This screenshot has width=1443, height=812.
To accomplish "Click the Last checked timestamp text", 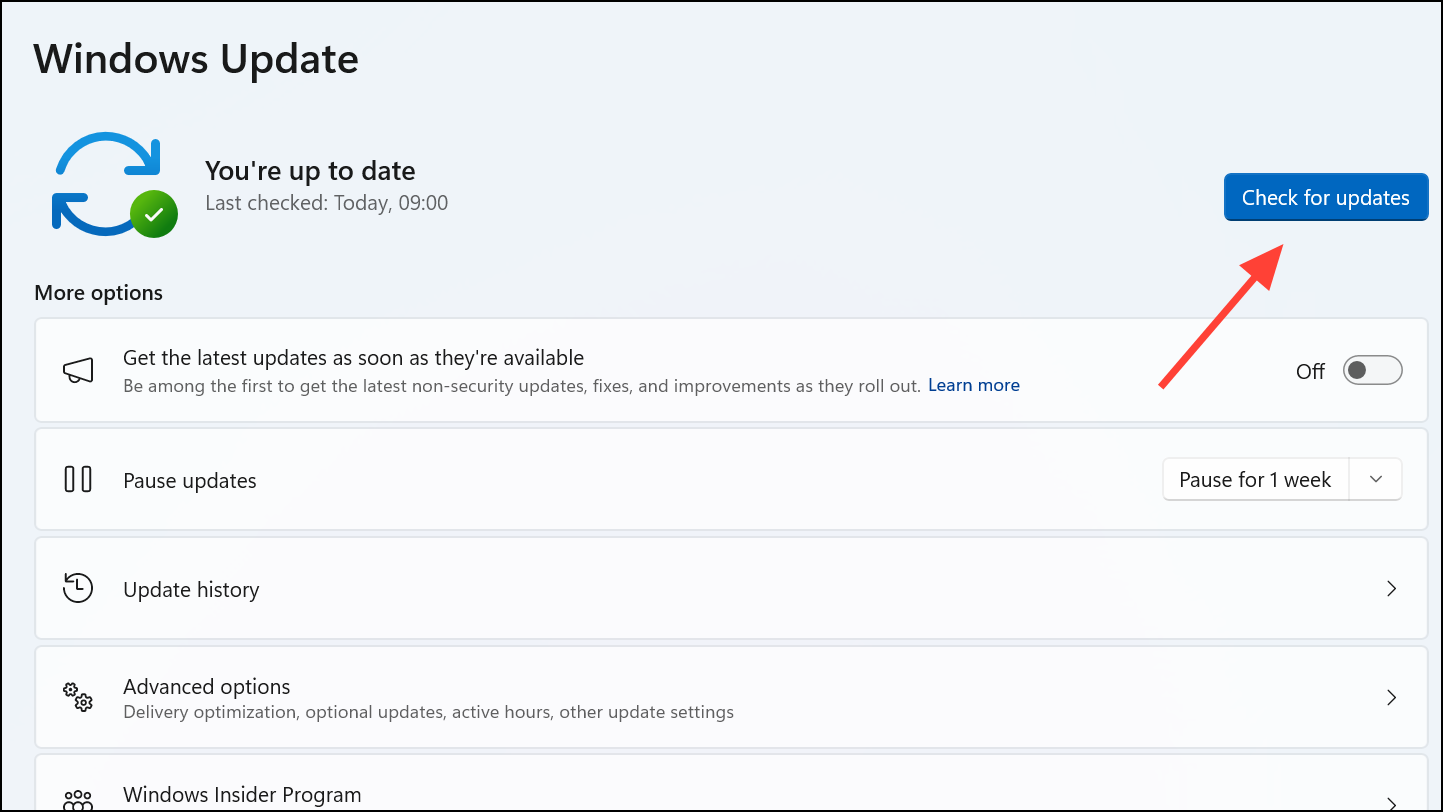I will [x=326, y=203].
